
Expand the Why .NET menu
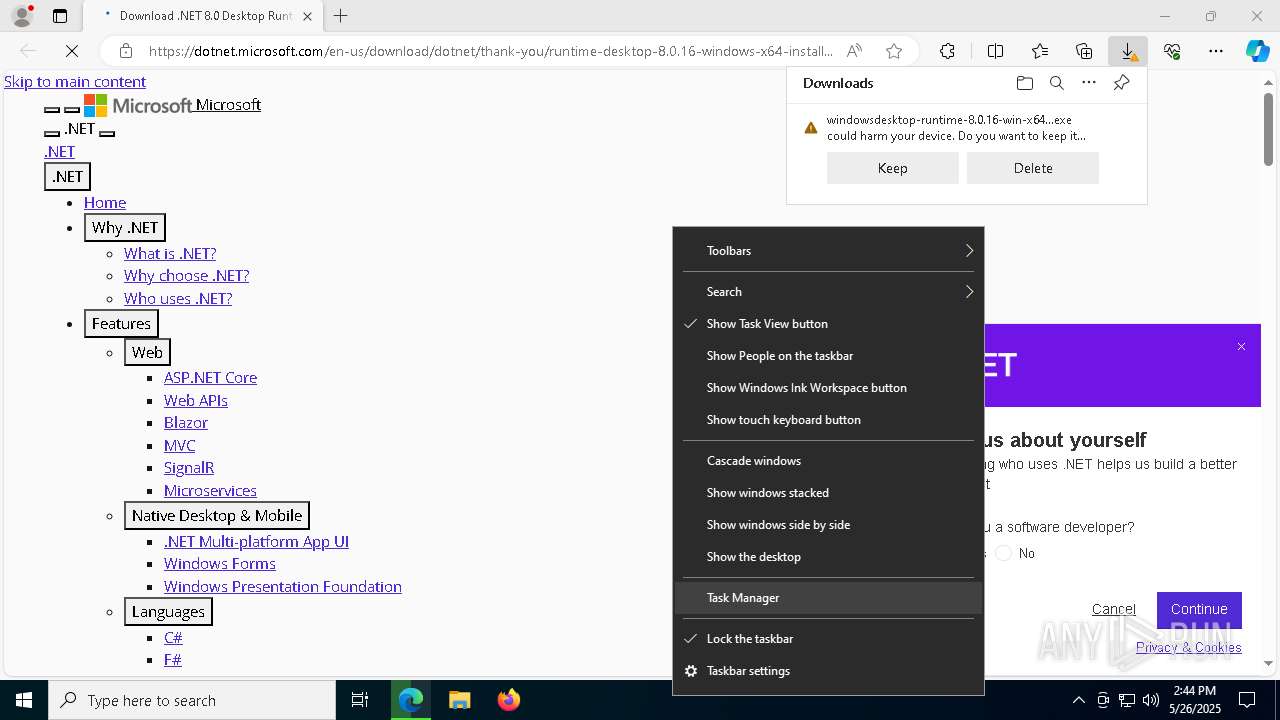(125, 228)
